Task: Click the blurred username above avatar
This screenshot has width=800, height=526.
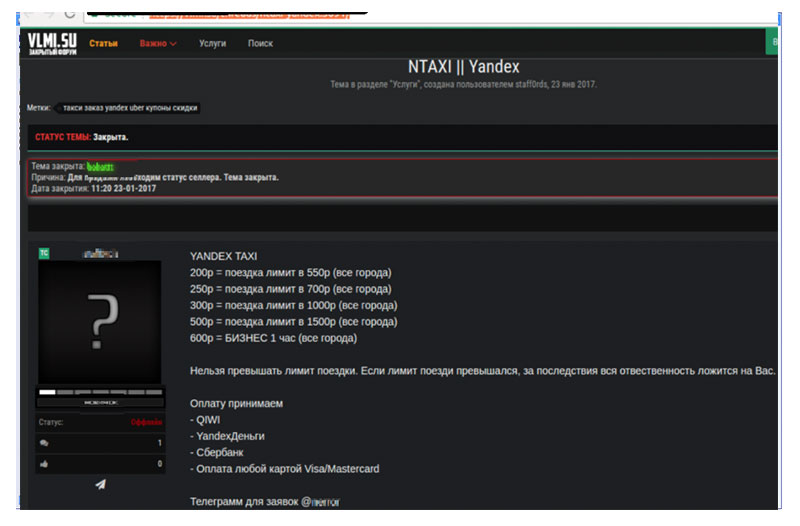Action: 99,254
